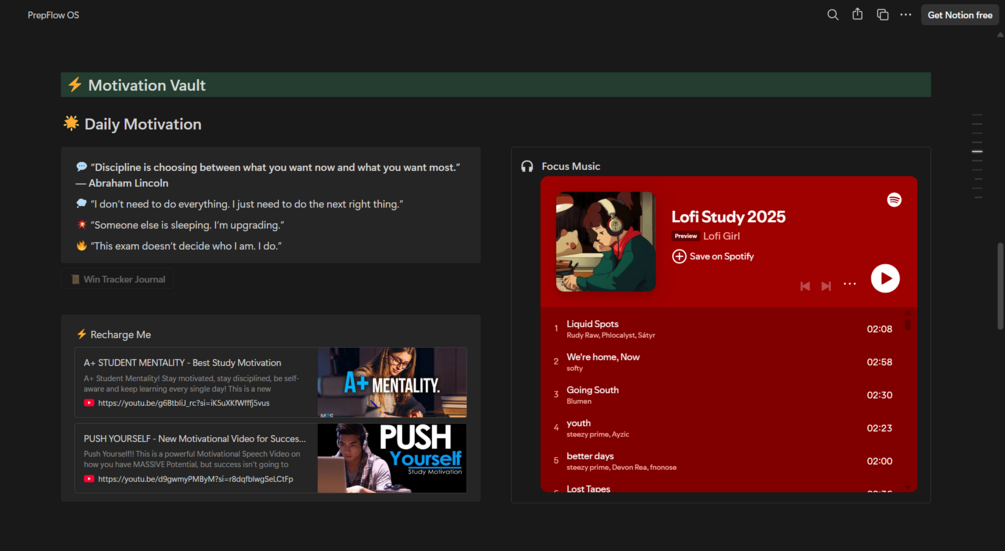1005x551 pixels.
Task: Open the Win Tracker Journal page
Action: [x=117, y=279]
